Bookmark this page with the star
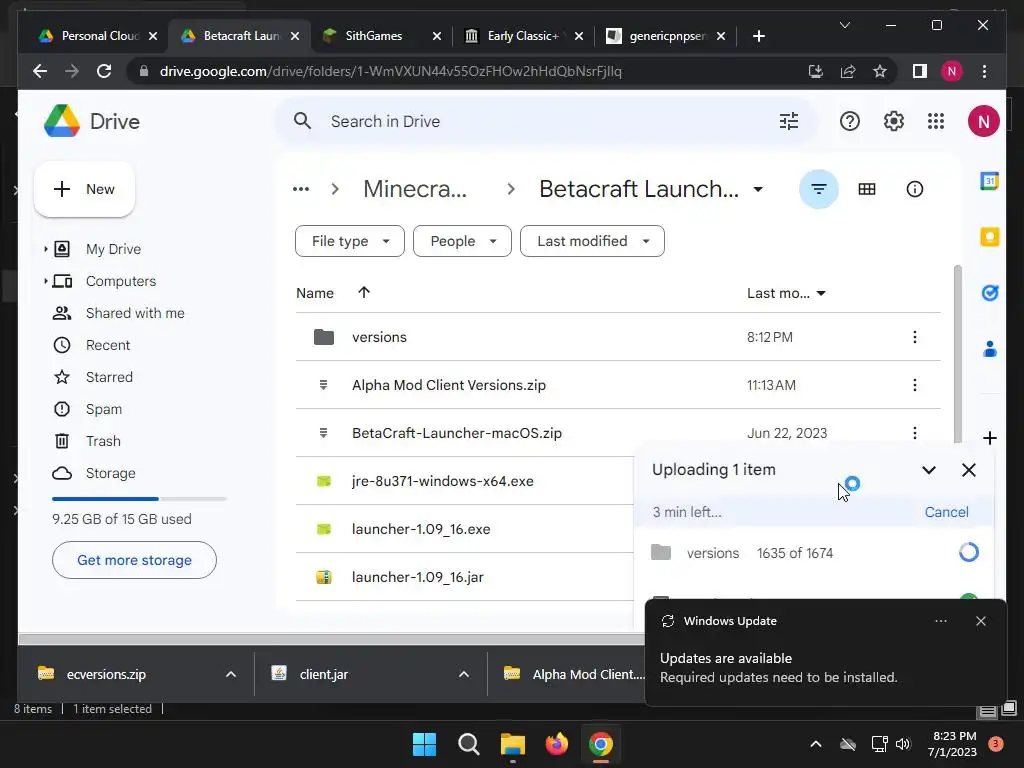 pos(880,71)
